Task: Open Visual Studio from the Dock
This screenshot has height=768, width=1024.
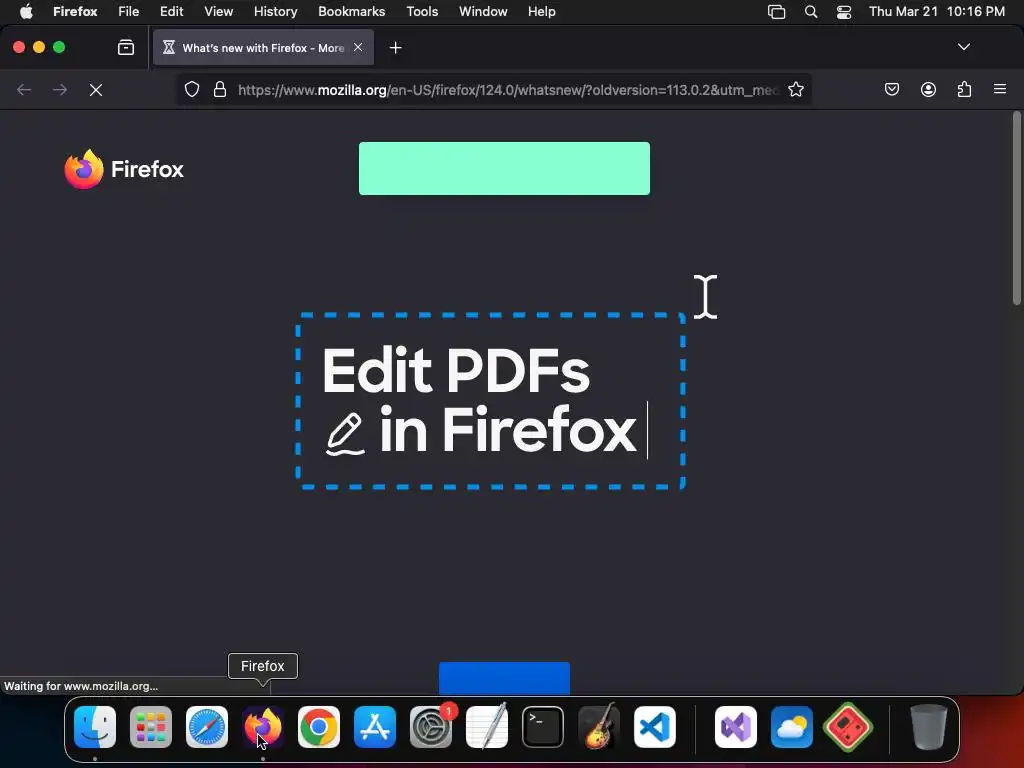Action: [736, 727]
